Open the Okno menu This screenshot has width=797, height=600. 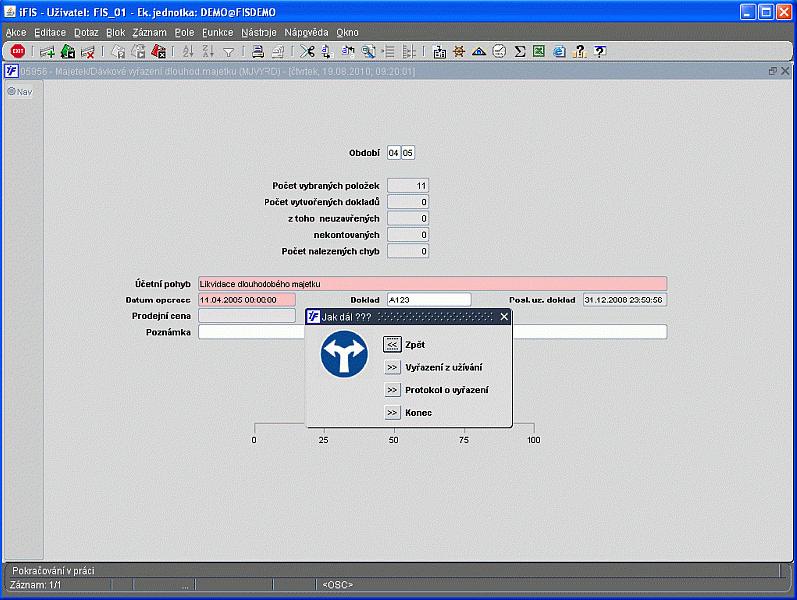tap(347, 33)
